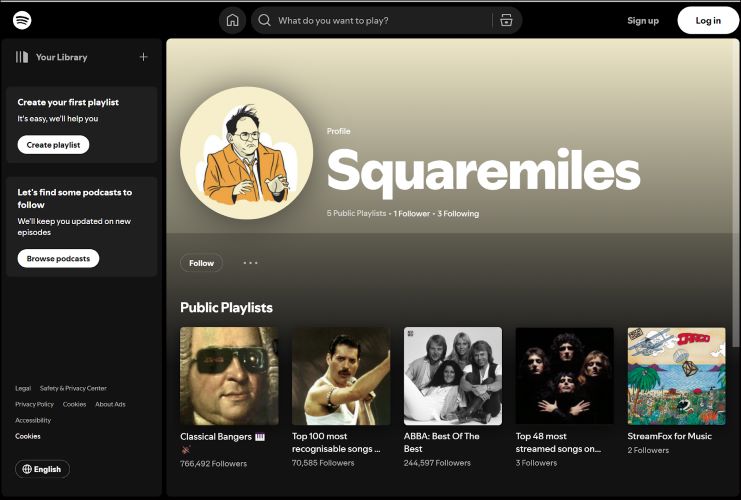
Task: Click the Log in button
Action: pos(708,20)
